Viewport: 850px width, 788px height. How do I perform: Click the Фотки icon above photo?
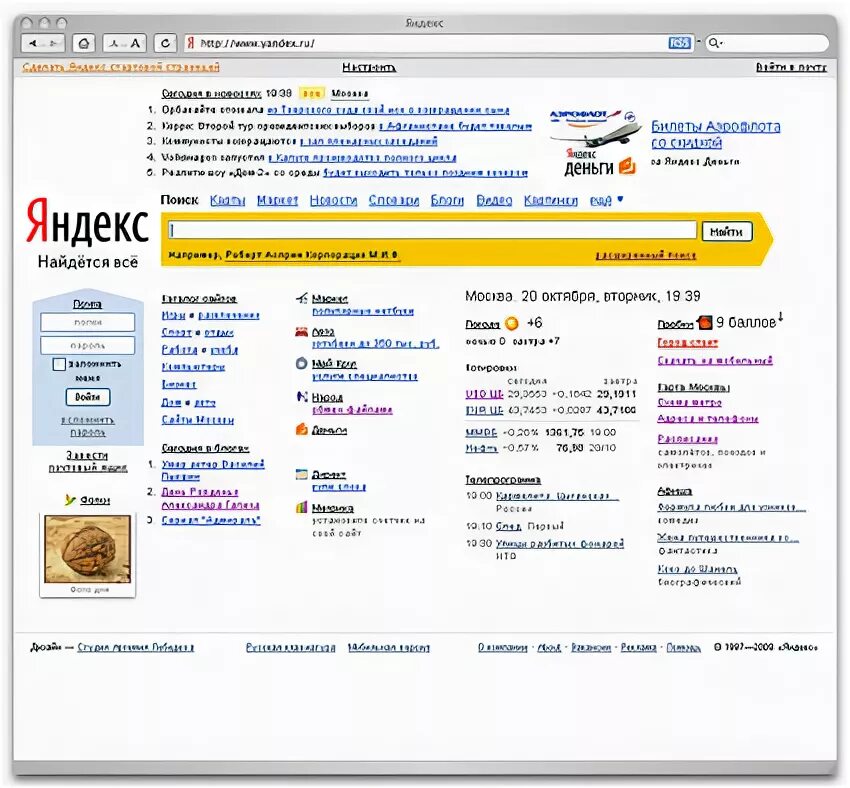(70, 500)
